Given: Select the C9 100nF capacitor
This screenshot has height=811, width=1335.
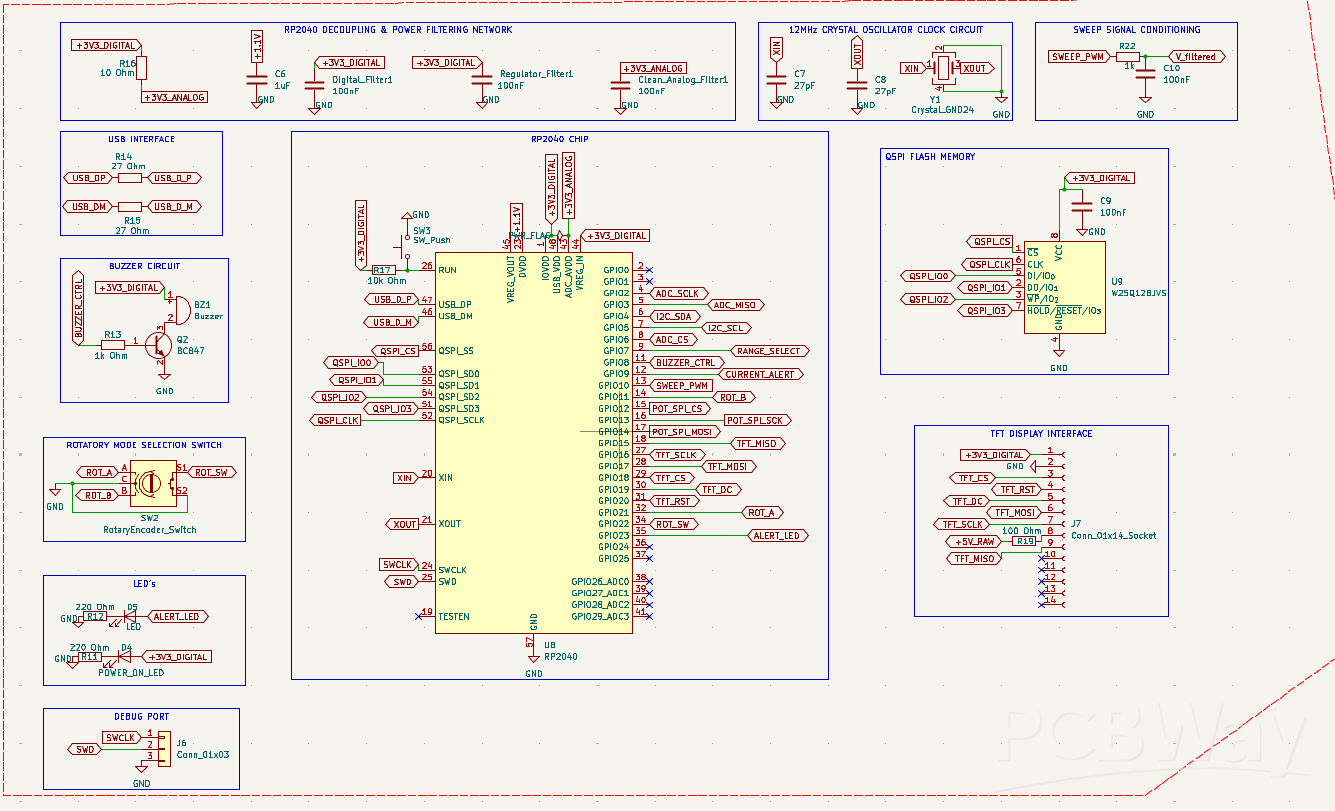Looking at the screenshot, I should pos(1080,206).
